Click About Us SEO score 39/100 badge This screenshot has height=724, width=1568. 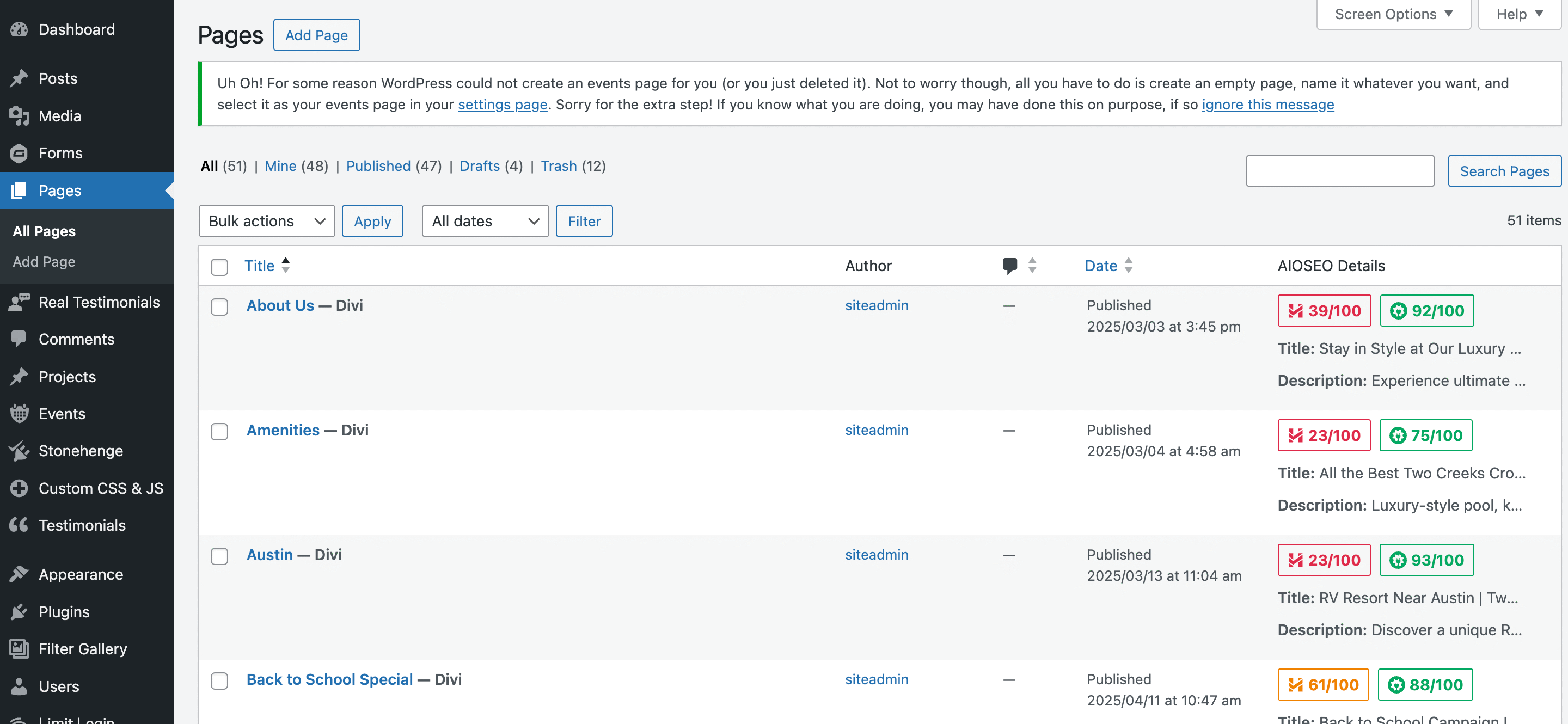click(1324, 311)
